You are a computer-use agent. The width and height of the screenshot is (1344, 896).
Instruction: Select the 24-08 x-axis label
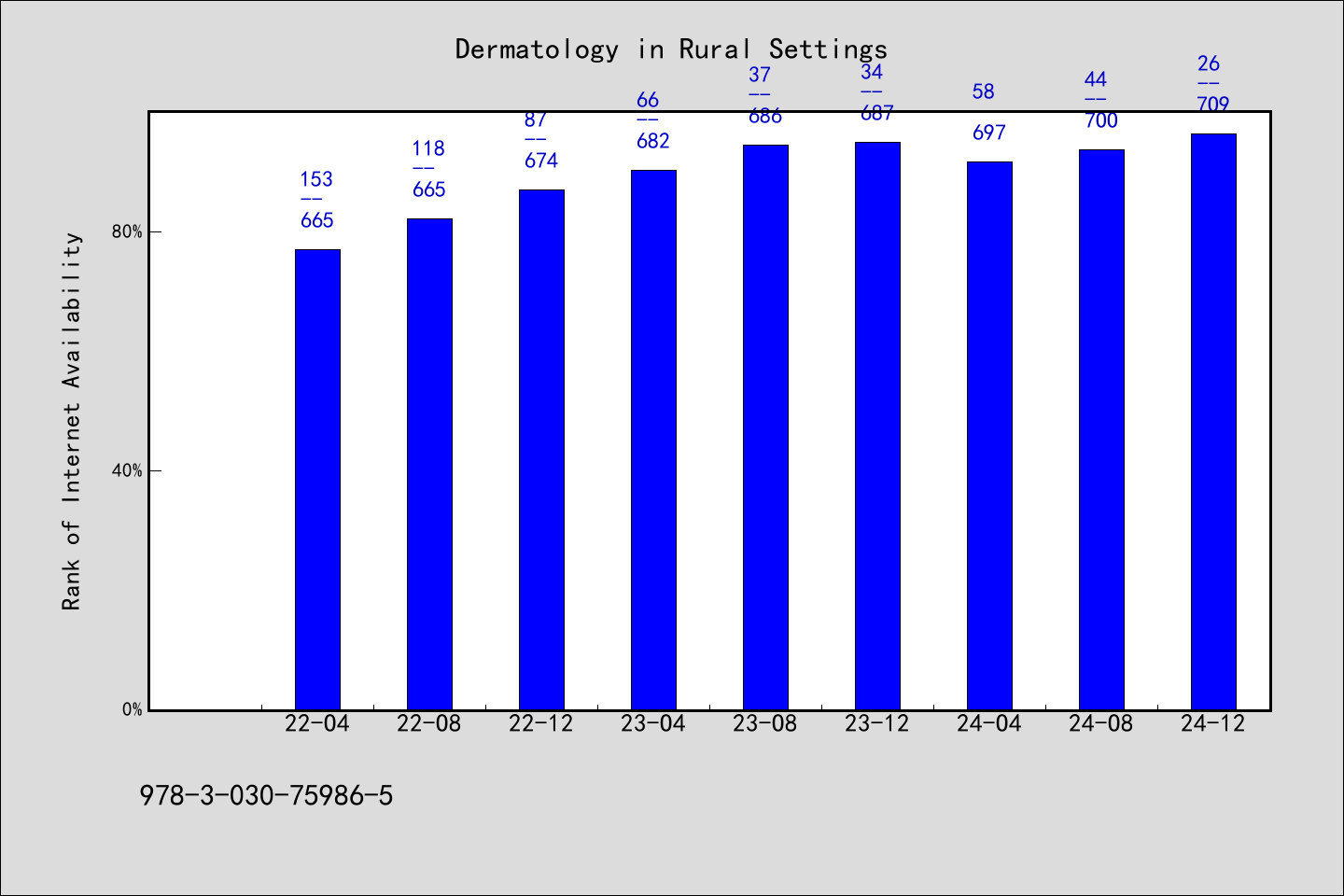(x=1101, y=724)
